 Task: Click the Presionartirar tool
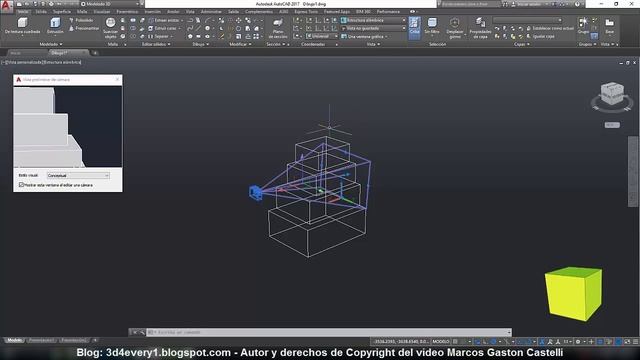click(84, 28)
